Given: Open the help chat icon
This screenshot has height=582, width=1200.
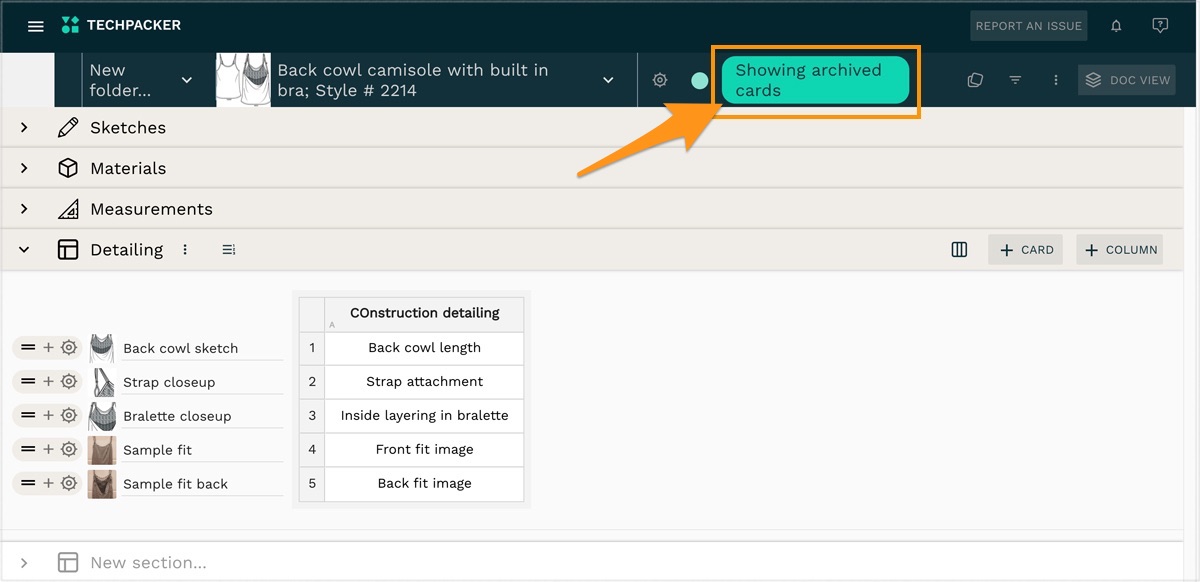Looking at the screenshot, I should [1160, 26].
